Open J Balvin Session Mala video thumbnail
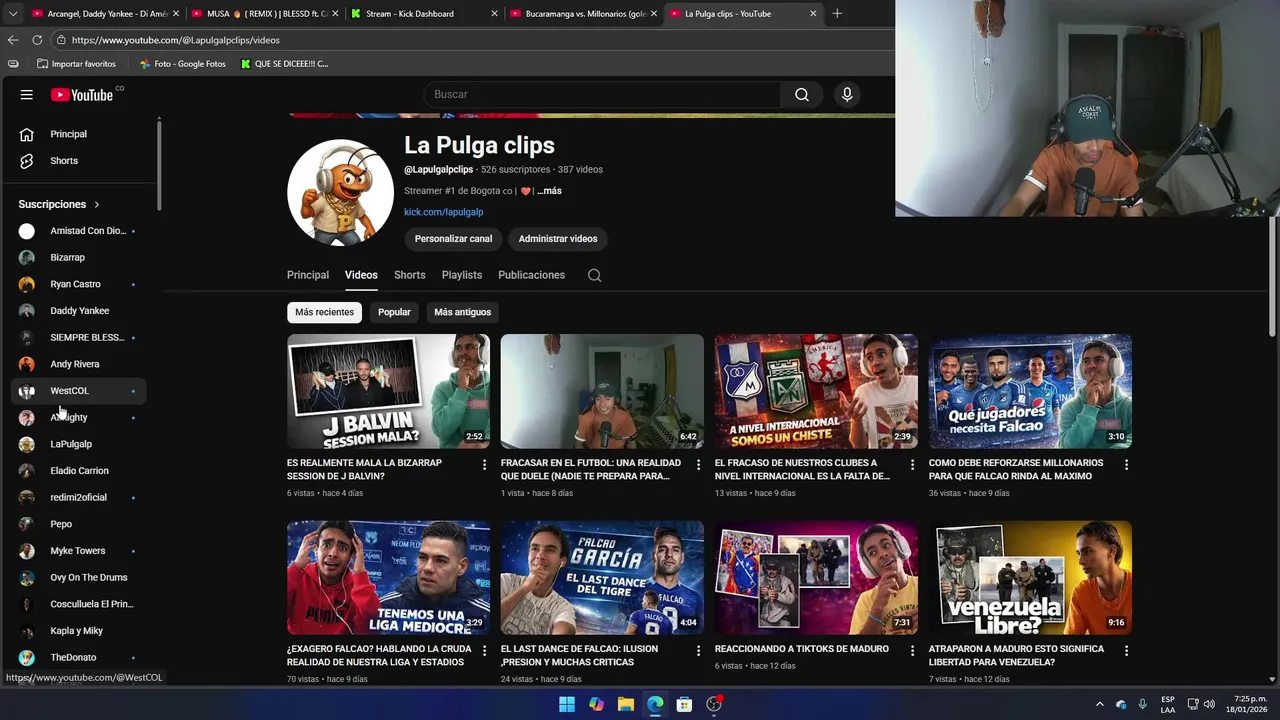Image resolution: width=1280 pixels, height=720 pixels. click(x=388, y=391)
